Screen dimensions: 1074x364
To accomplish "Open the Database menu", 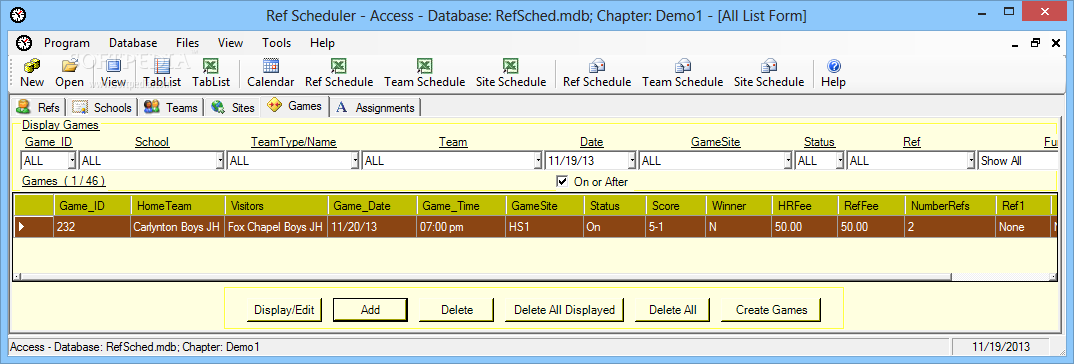I will coord(133,43).
